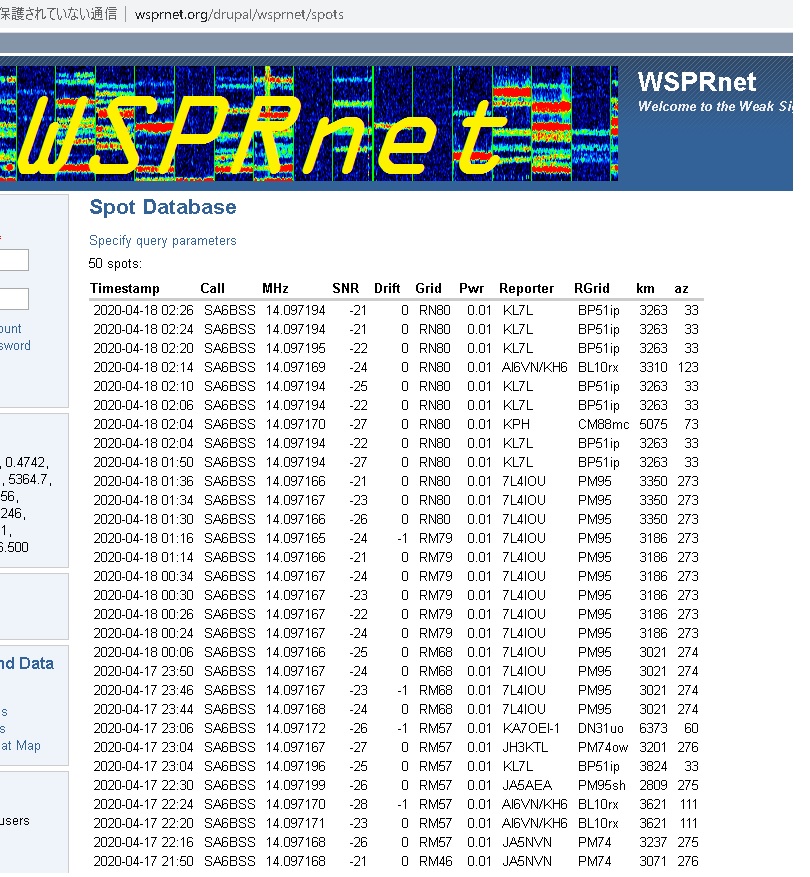Click the Spot Database page heading
This screenshot has width=810, height=877.
(161, 207)
